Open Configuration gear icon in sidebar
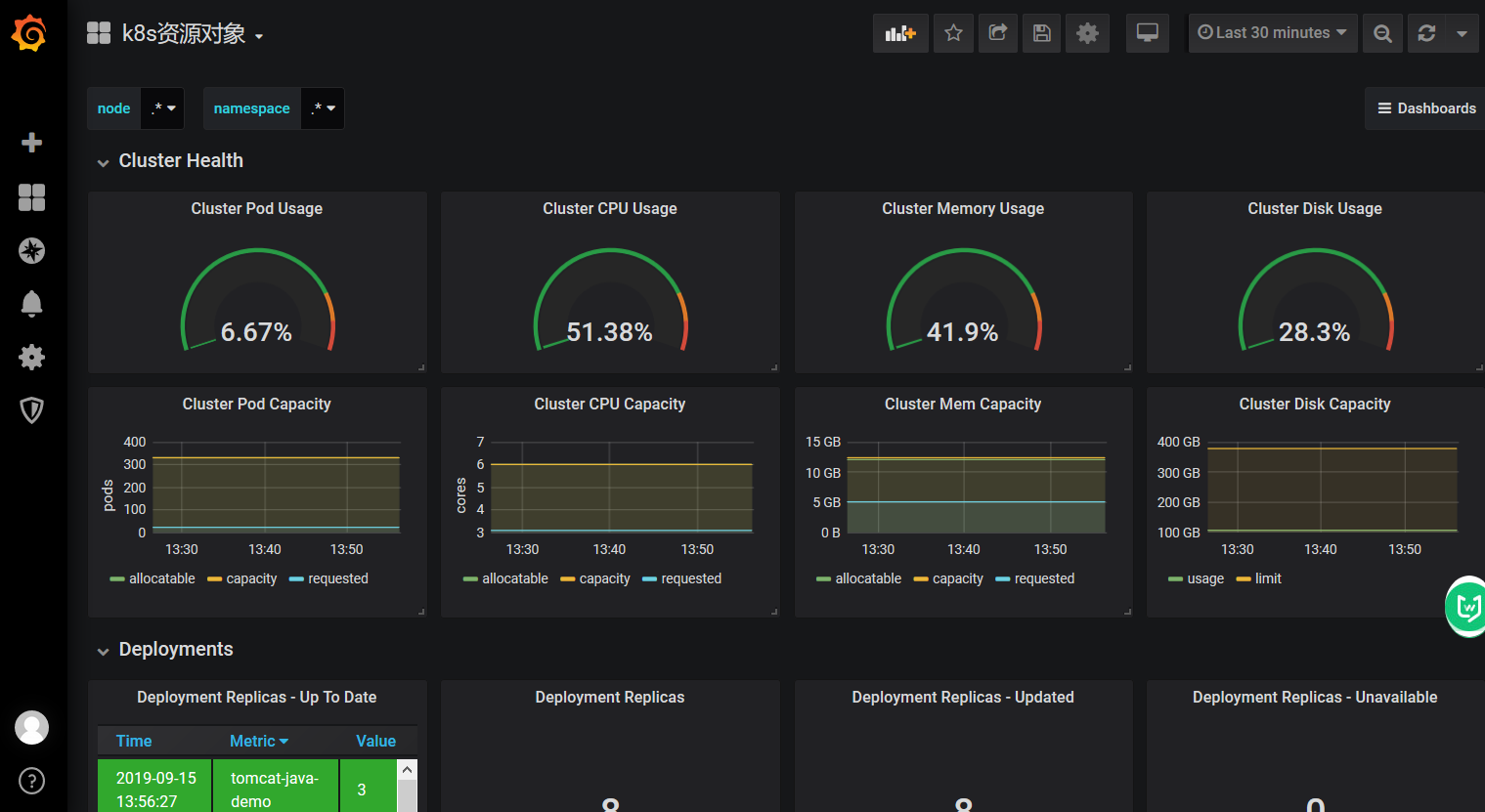This screenshot has height=812, width=1485. 31,357
